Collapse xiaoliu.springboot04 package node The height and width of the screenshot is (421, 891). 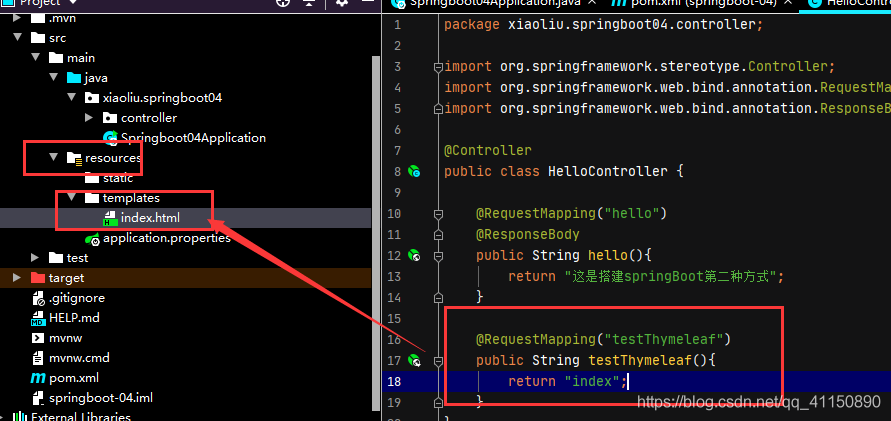pyautogui.click(x=71, y=98)
